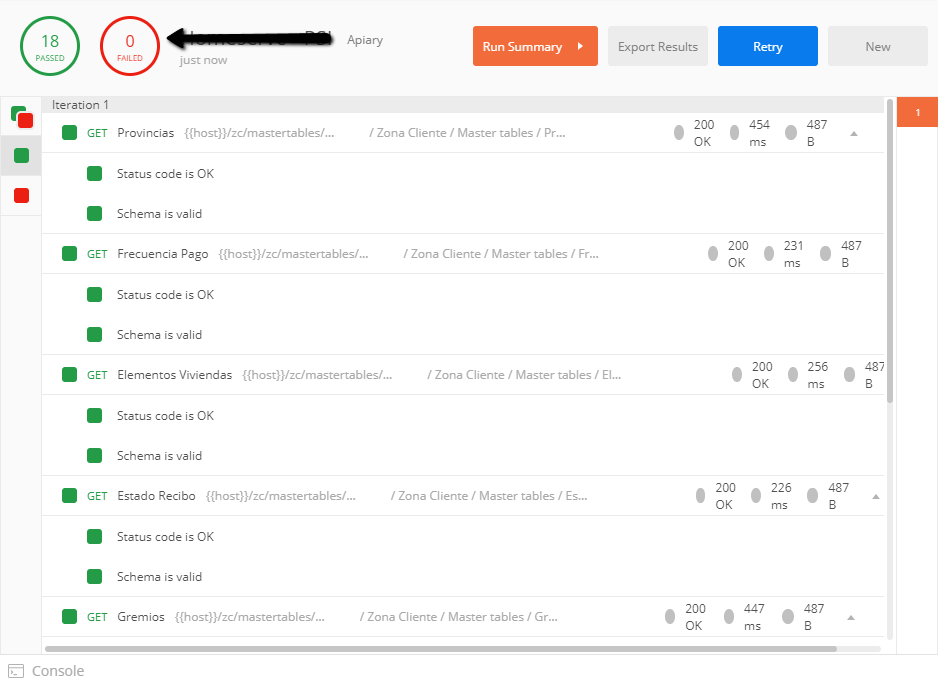Click green status square beside Estado Recibo request

point(69,495)
